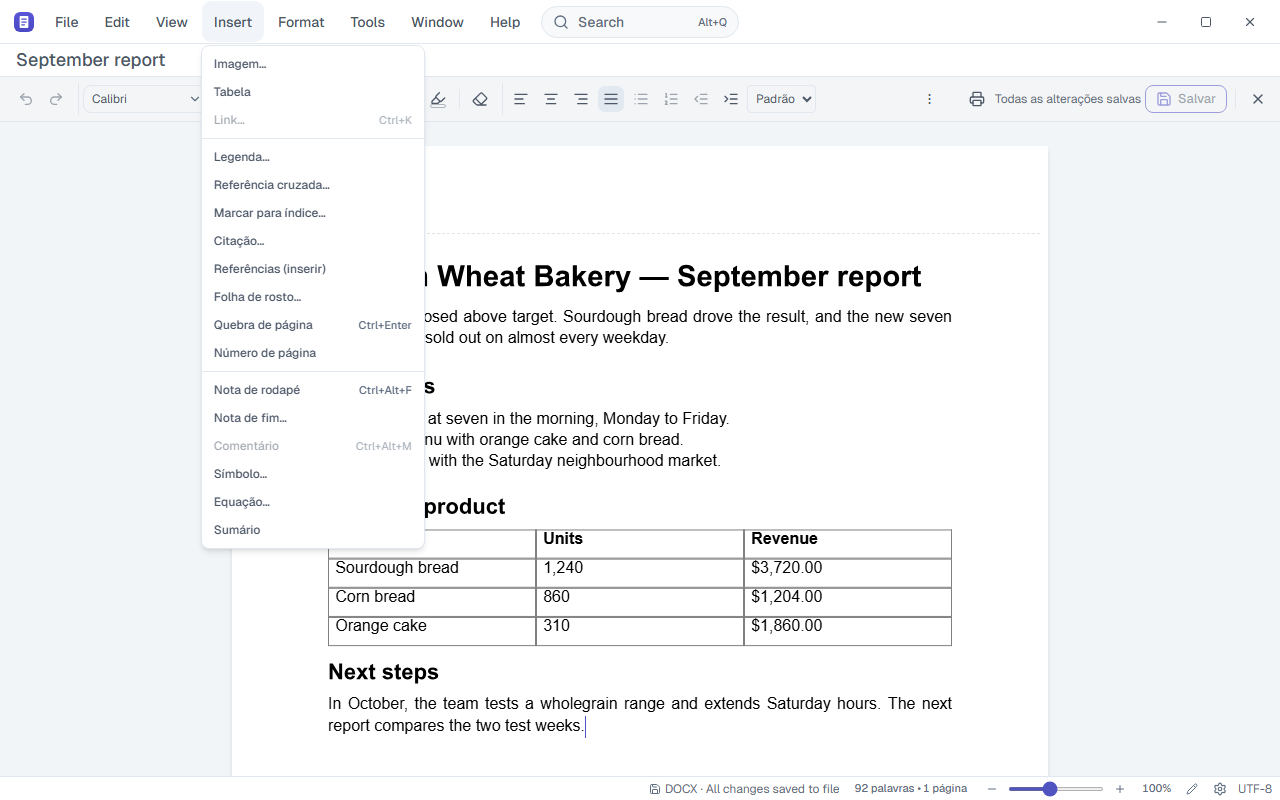Align text left
This screenshot has width=1280, height=800.
click(520, 99)
